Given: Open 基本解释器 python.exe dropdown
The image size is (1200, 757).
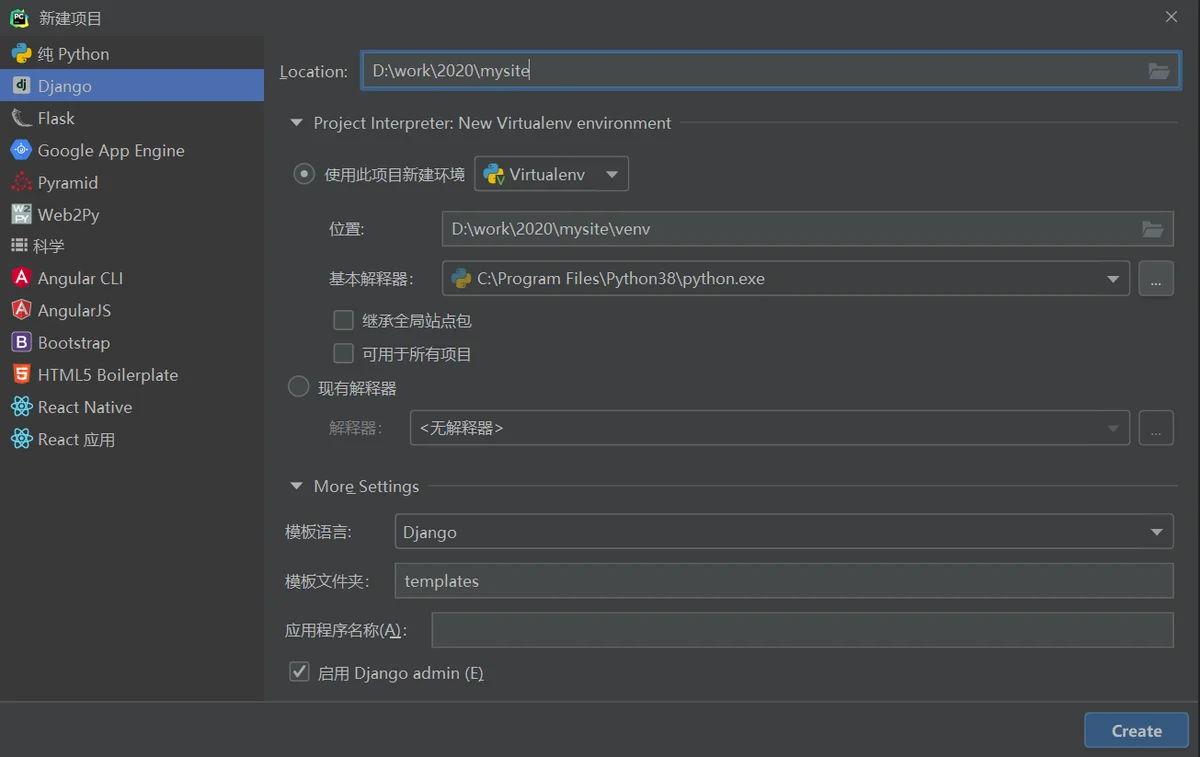Looking at the screenshot, I should (786, 278).
